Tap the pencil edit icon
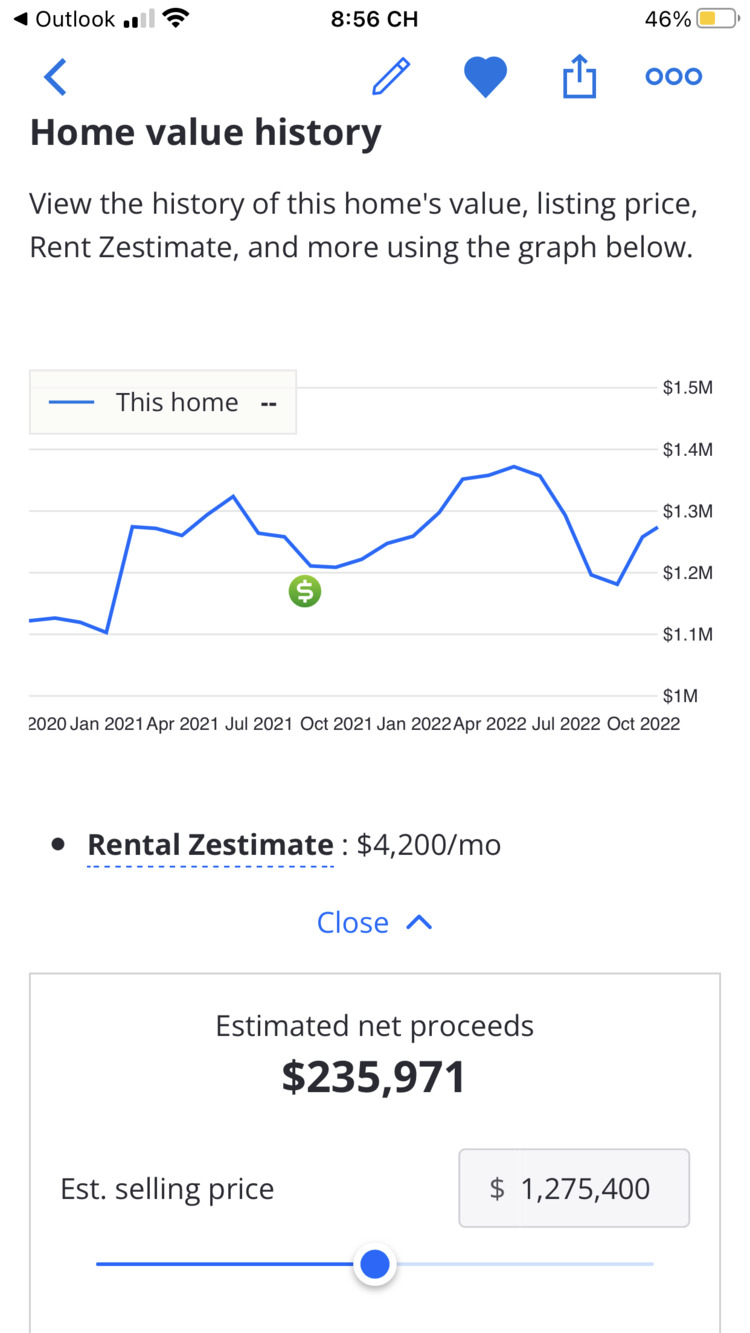The width and height of the screenshot is (750, 1333). (391, 77)
